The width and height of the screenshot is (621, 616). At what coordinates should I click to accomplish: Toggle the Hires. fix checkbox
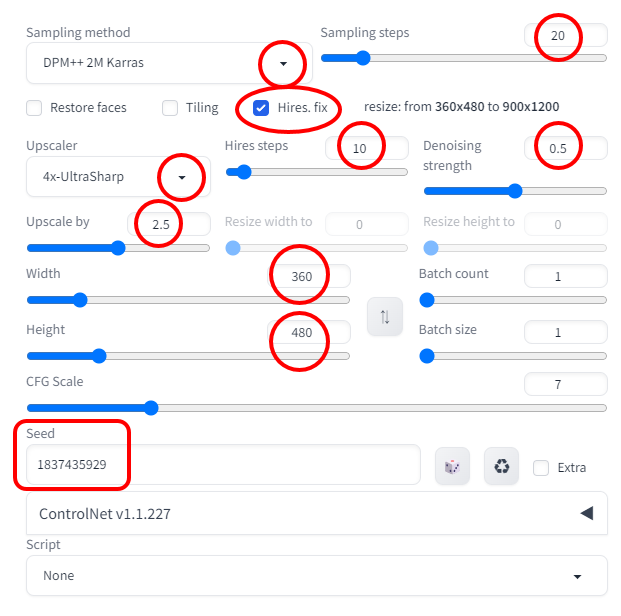[x=261, y=107]
